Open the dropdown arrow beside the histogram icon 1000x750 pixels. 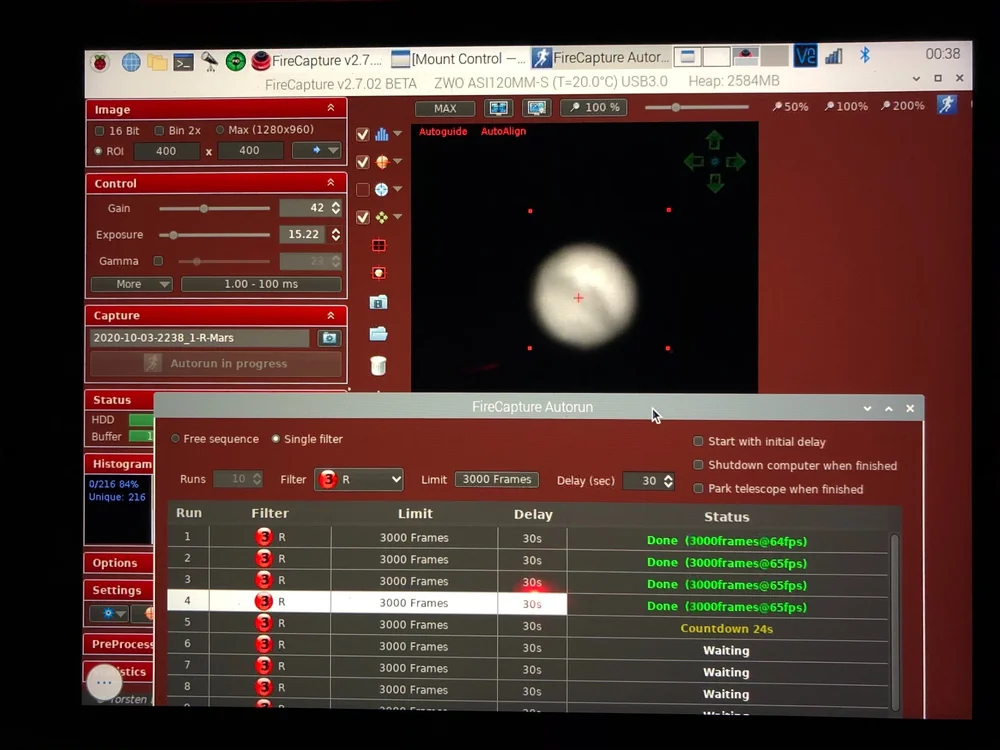tap(398, 134)
